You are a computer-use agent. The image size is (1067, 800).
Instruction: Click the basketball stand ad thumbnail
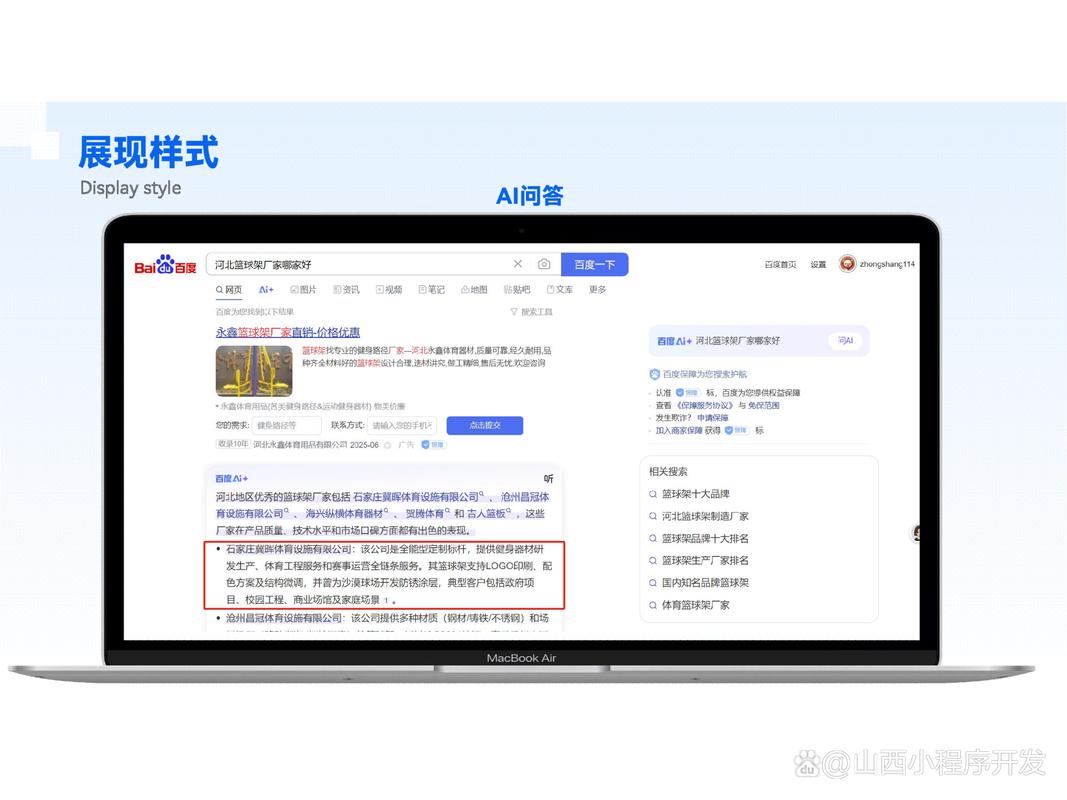click(x=254, y=371)
